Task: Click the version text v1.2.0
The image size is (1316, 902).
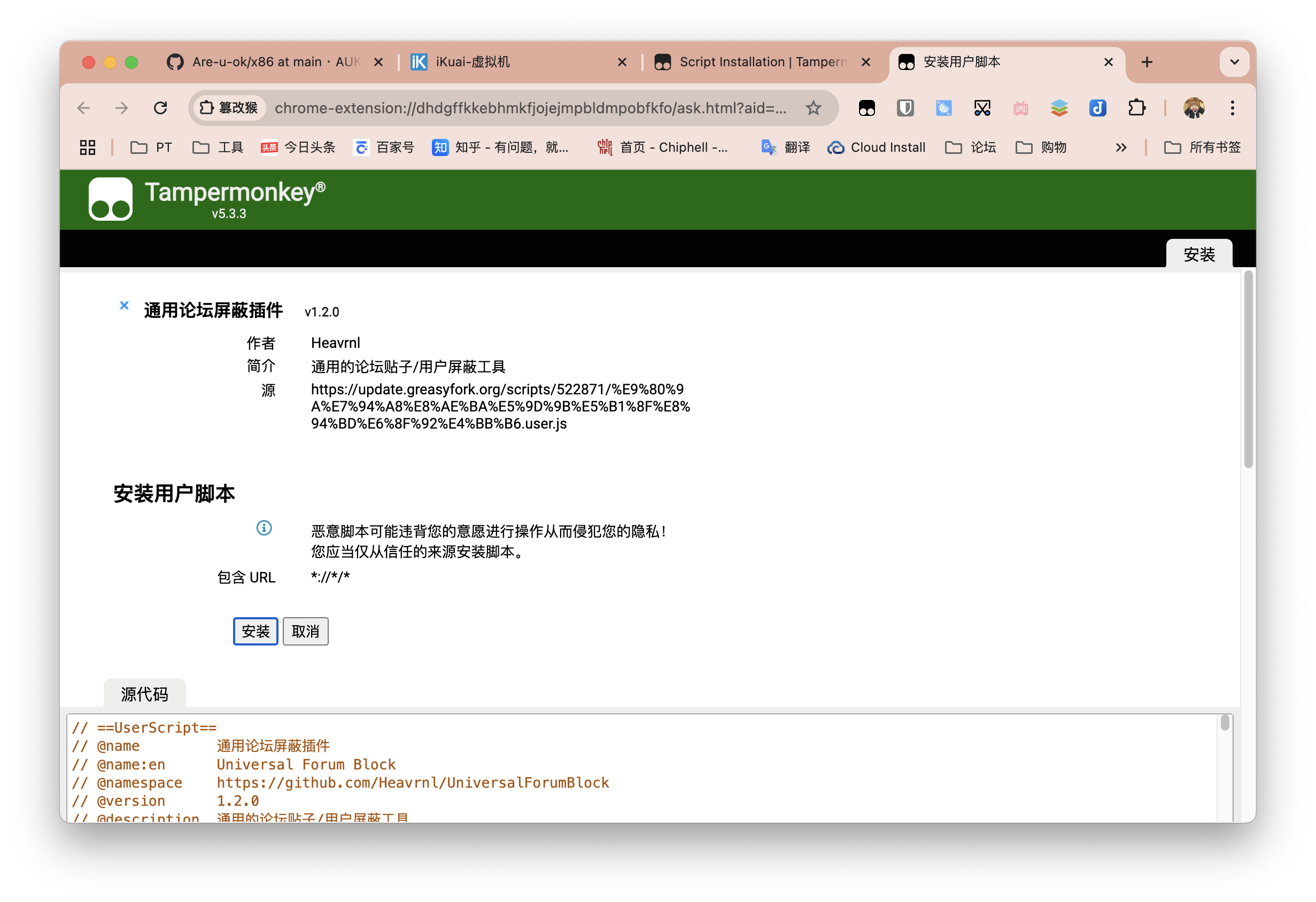Action: tap(322, 312)
